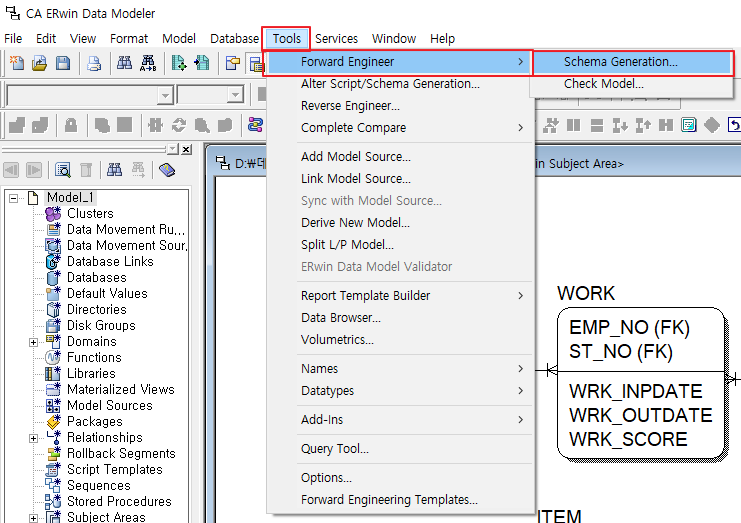Click the Find binoculars icon in main toolbar

[124, 63]
